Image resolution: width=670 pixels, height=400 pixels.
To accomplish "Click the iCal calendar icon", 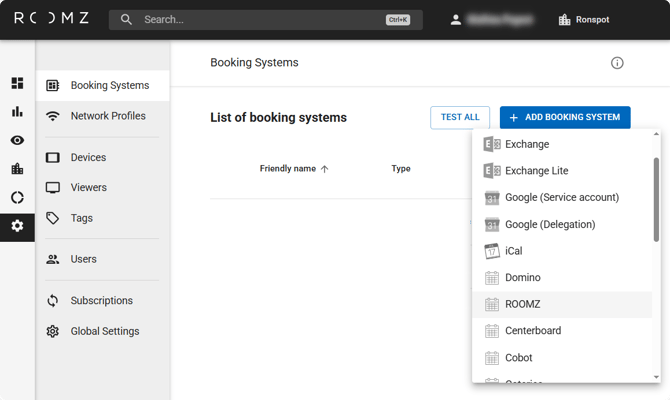I will click(x=492, y=251).
